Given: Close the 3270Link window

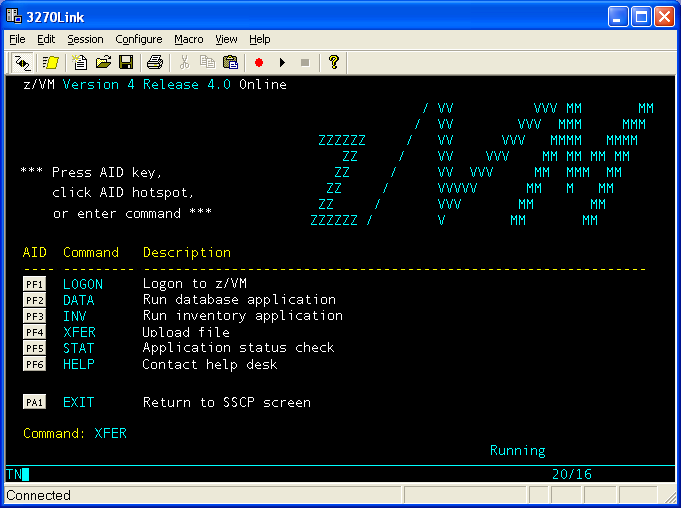Looking at the screenshot, I should [665, 17].
